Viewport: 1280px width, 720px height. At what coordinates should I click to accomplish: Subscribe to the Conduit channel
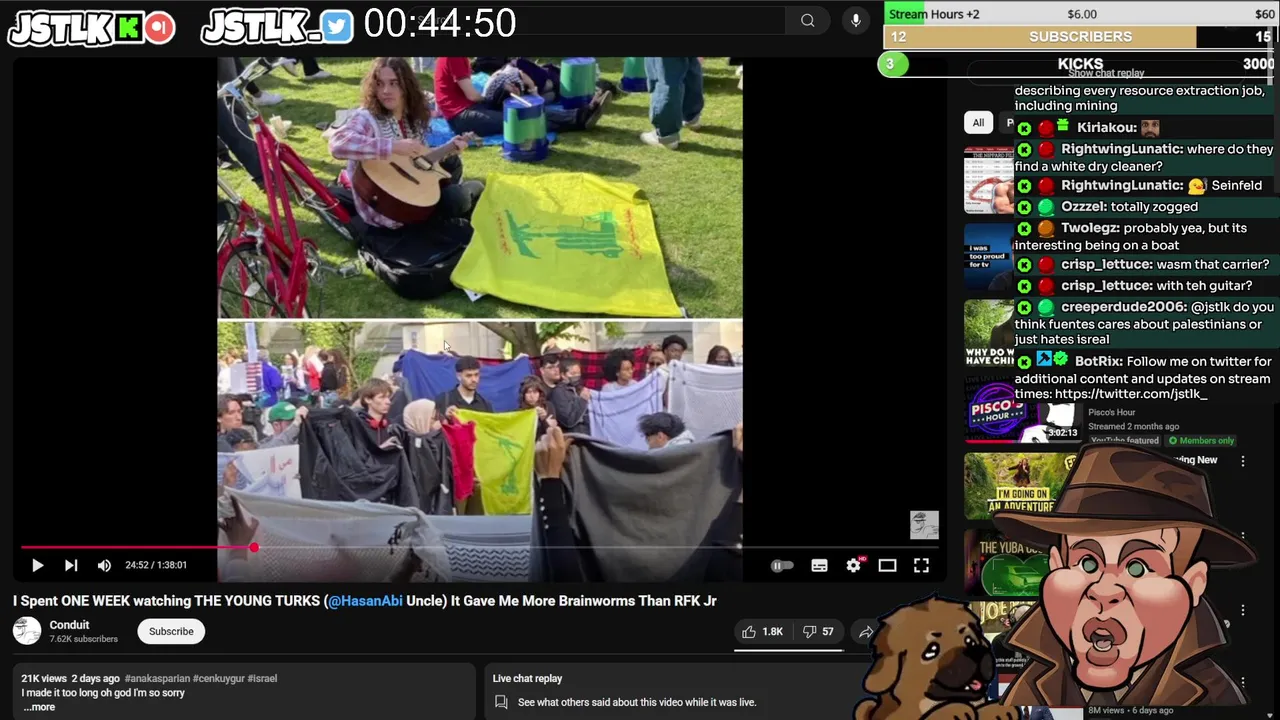tap(171, 631)
